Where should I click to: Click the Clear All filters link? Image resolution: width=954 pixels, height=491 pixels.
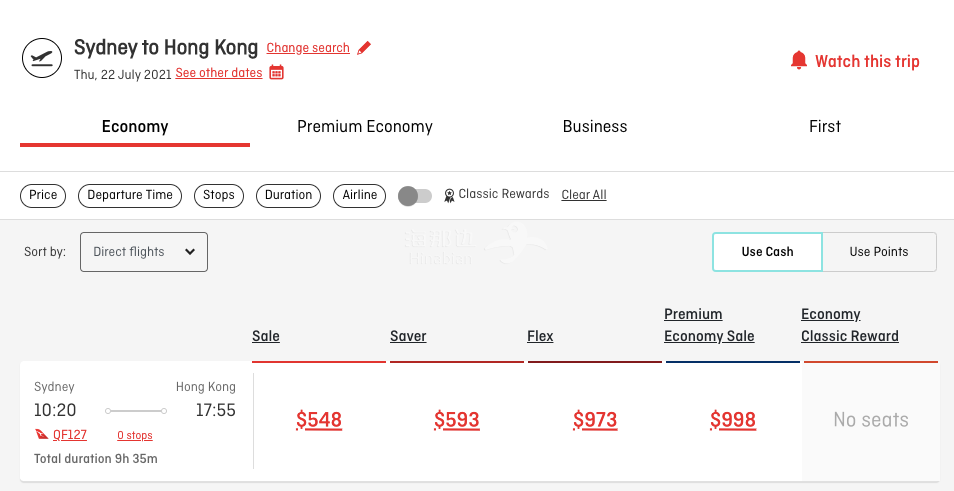click(584, 195)
